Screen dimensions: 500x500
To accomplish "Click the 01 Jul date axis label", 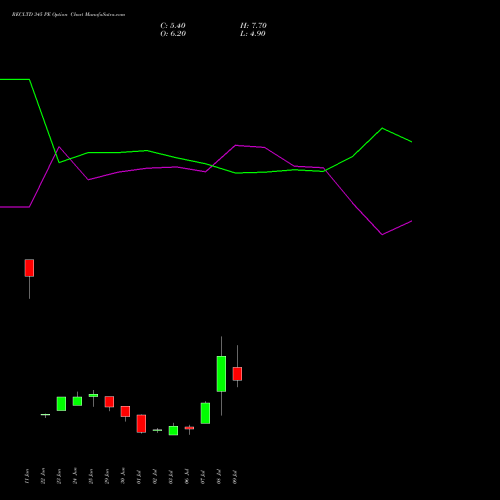I will (x=139, y=477).
